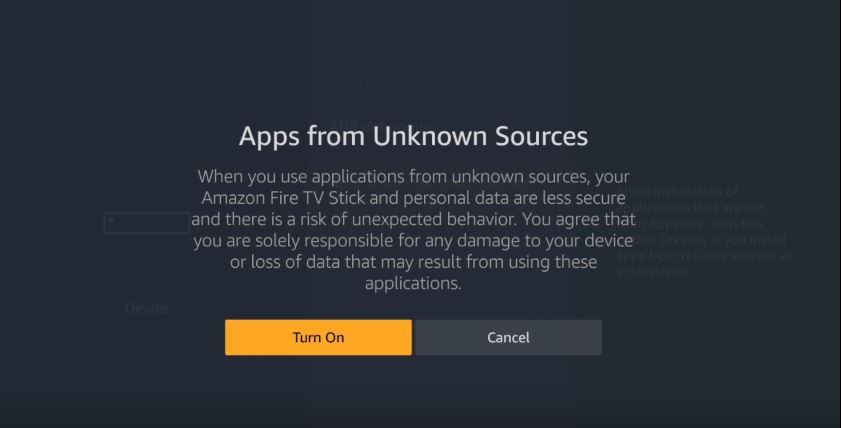Screen dimensions: 841x428
Task: Click 'When you use applications' first line
Action: (x=413, y=176)
